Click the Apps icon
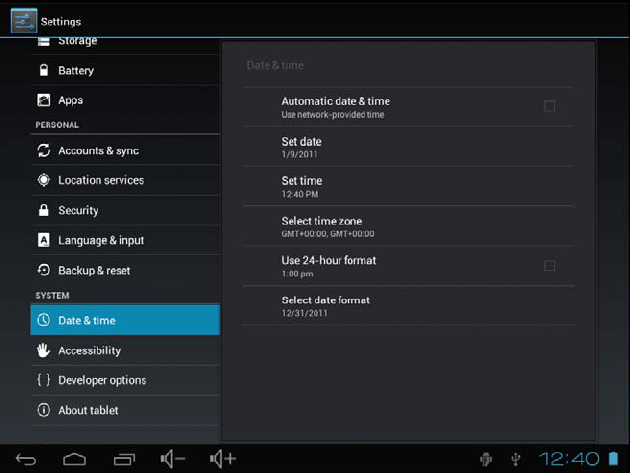630x473 pixels. coord(44,100)
